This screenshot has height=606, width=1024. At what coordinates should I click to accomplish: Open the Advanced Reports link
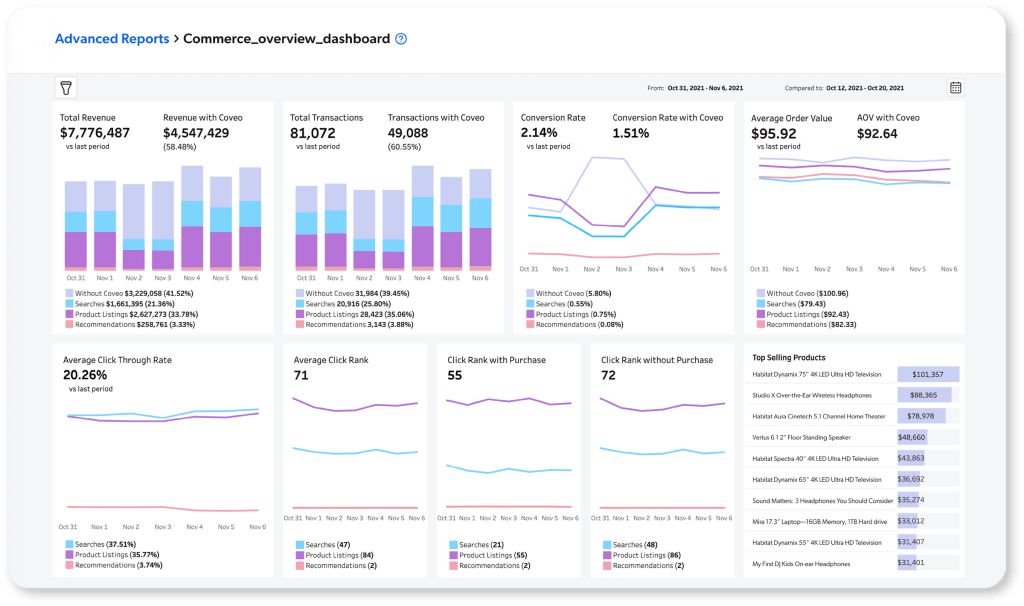[x=112, y=38]
